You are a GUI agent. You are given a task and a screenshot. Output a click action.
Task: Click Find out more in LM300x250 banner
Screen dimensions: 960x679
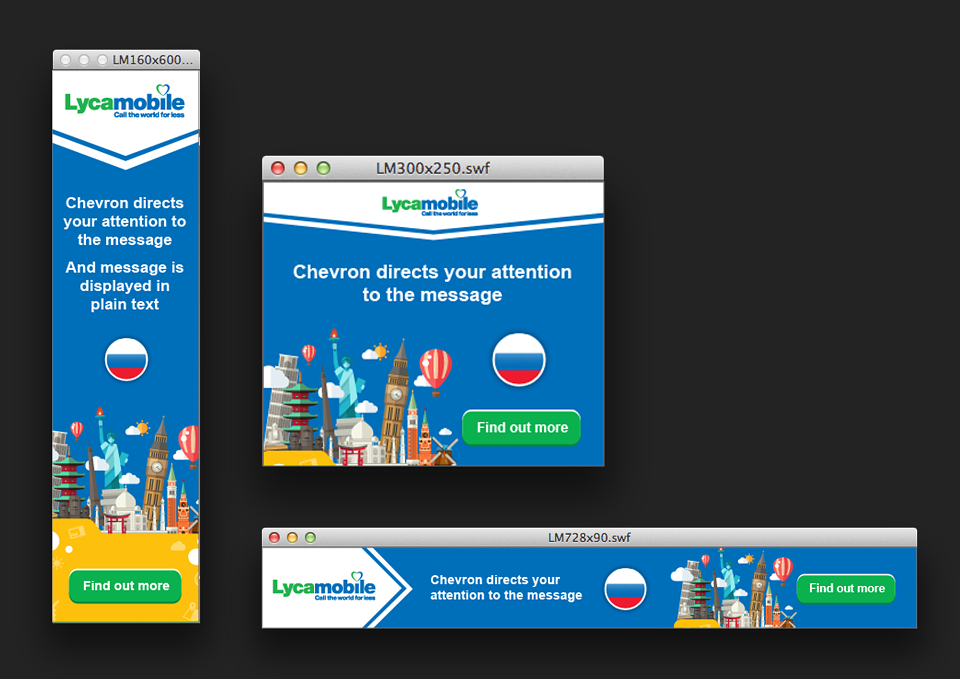point(521,427)
